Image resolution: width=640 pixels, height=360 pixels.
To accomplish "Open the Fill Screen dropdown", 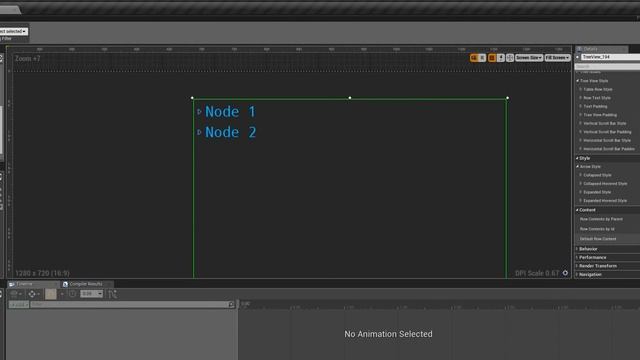I will click(x=558, y=58).
